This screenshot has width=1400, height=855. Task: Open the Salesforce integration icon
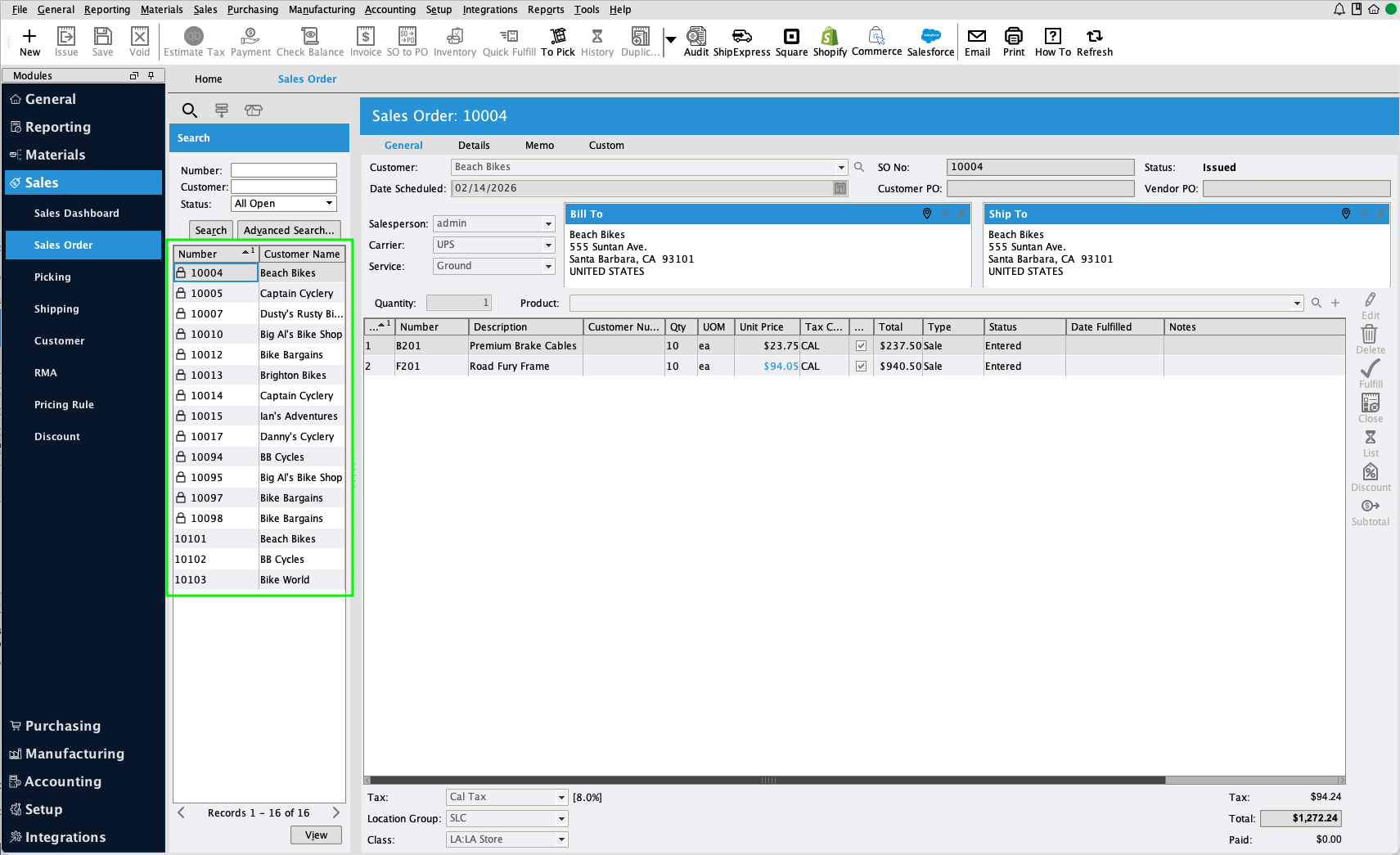point(930,42)
